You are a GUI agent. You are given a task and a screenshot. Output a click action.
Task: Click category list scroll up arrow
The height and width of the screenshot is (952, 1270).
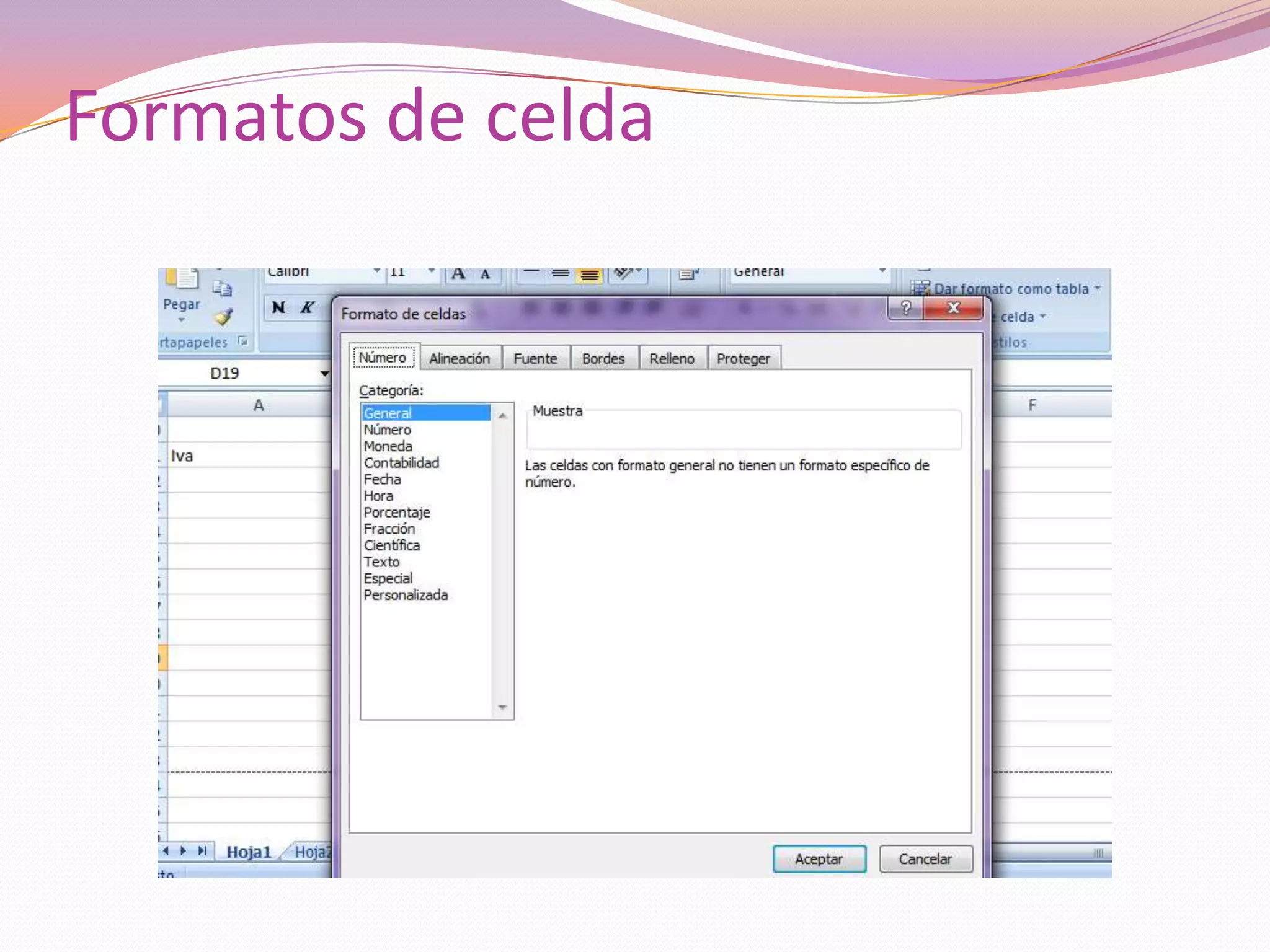coord(502,415)
